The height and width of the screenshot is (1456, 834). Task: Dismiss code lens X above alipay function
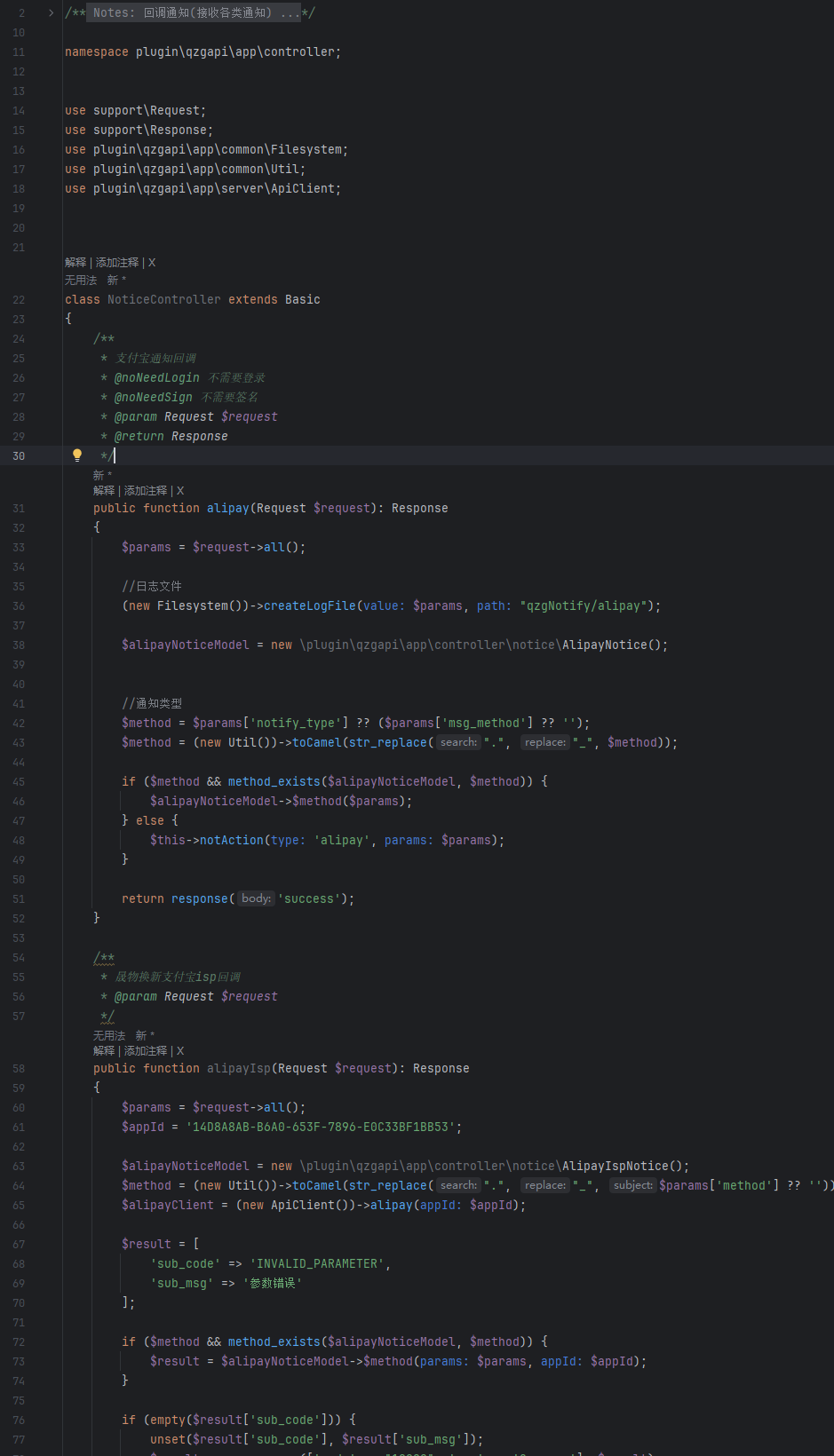pyautogui.click(x=180, y=491)
